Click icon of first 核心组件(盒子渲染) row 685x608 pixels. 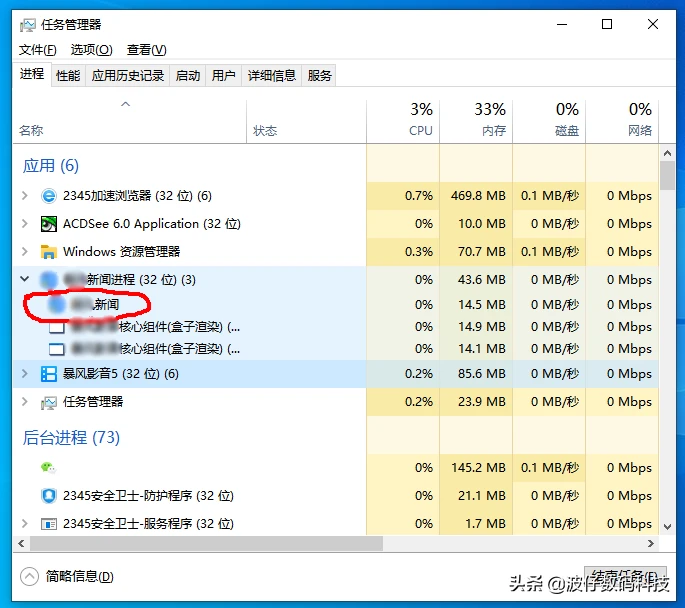(x=57, y=327)
